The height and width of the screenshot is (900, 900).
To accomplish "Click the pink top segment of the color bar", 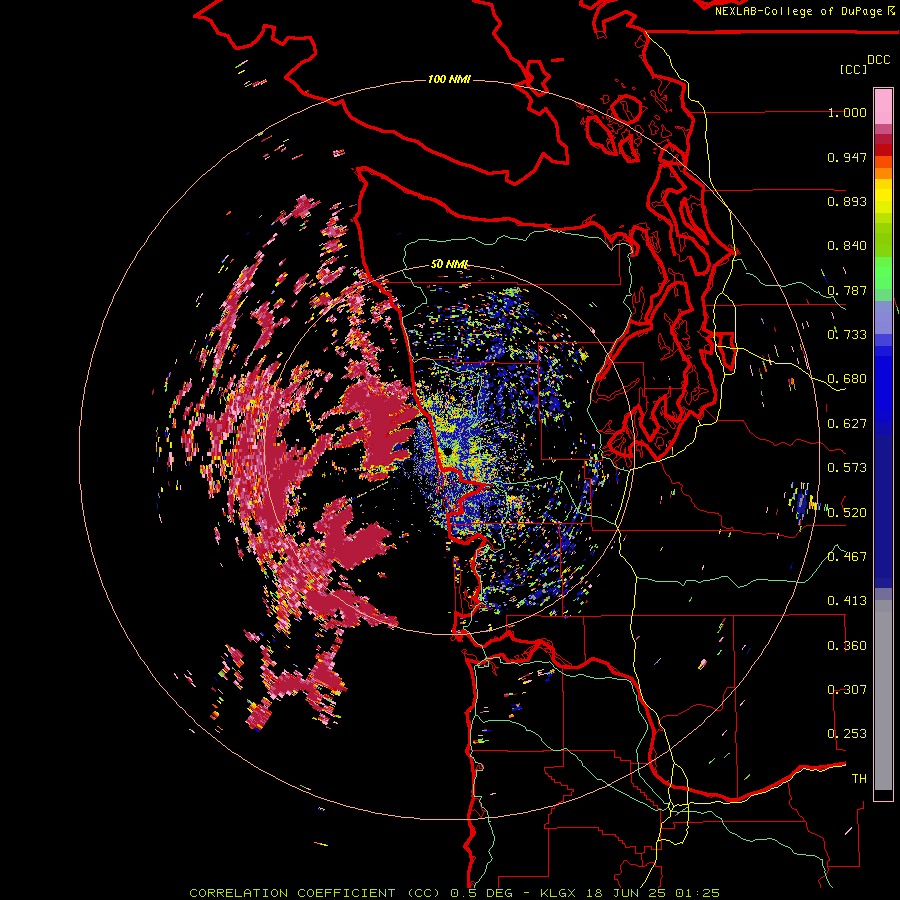I will (x=883, y=107).
